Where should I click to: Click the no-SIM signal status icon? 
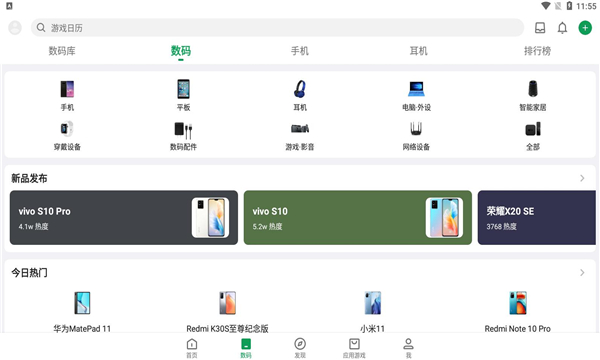click(558, 6)
